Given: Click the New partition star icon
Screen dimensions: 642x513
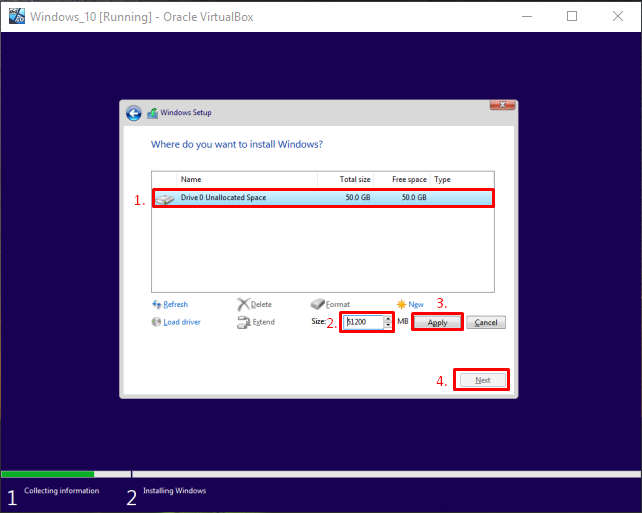Looking at the screenshot, I should [x=402, y=304].
